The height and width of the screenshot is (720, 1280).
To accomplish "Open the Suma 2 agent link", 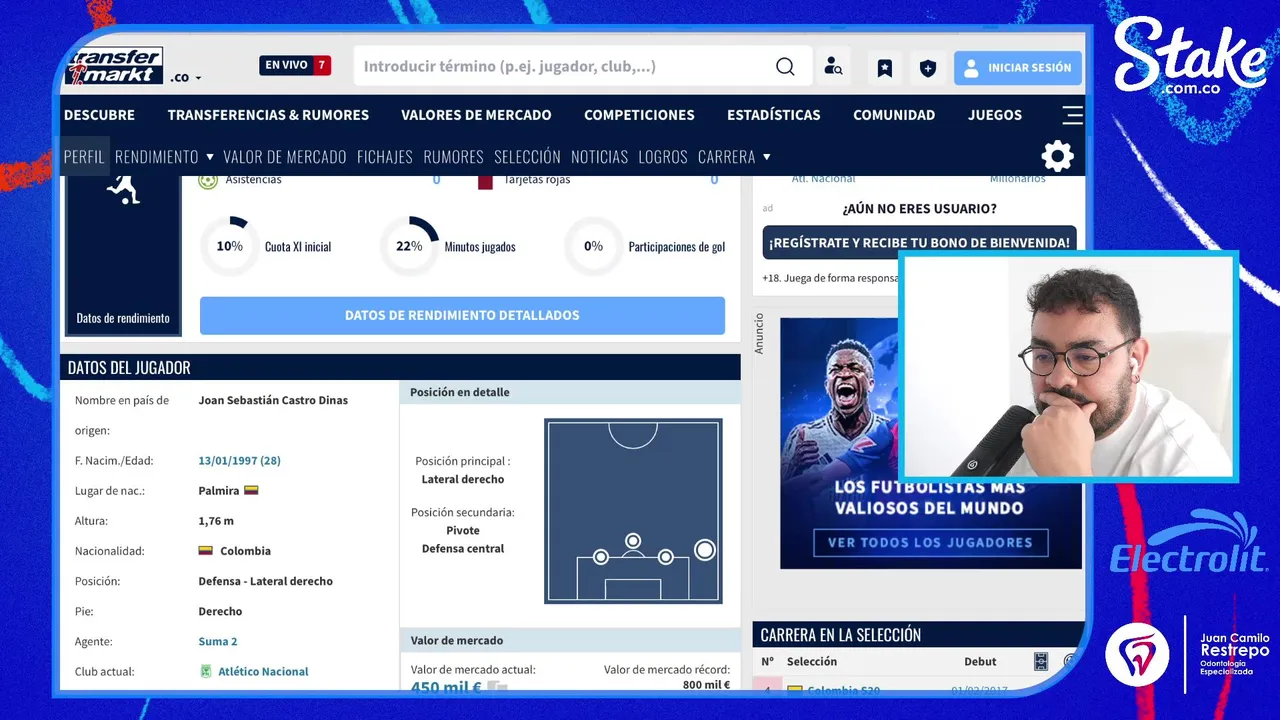I will (x=218, y=641).
